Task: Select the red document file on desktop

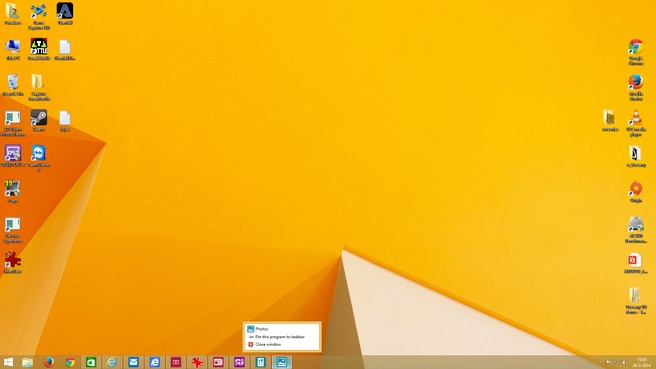Action: click(x=636, y=264)
